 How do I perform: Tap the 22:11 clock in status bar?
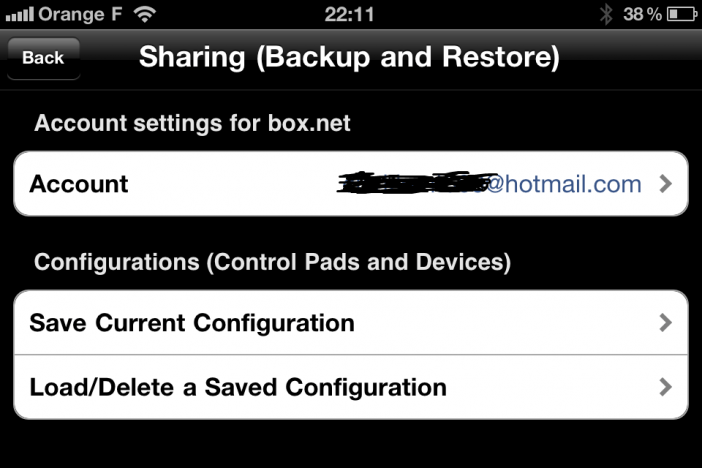pos(349,14)
